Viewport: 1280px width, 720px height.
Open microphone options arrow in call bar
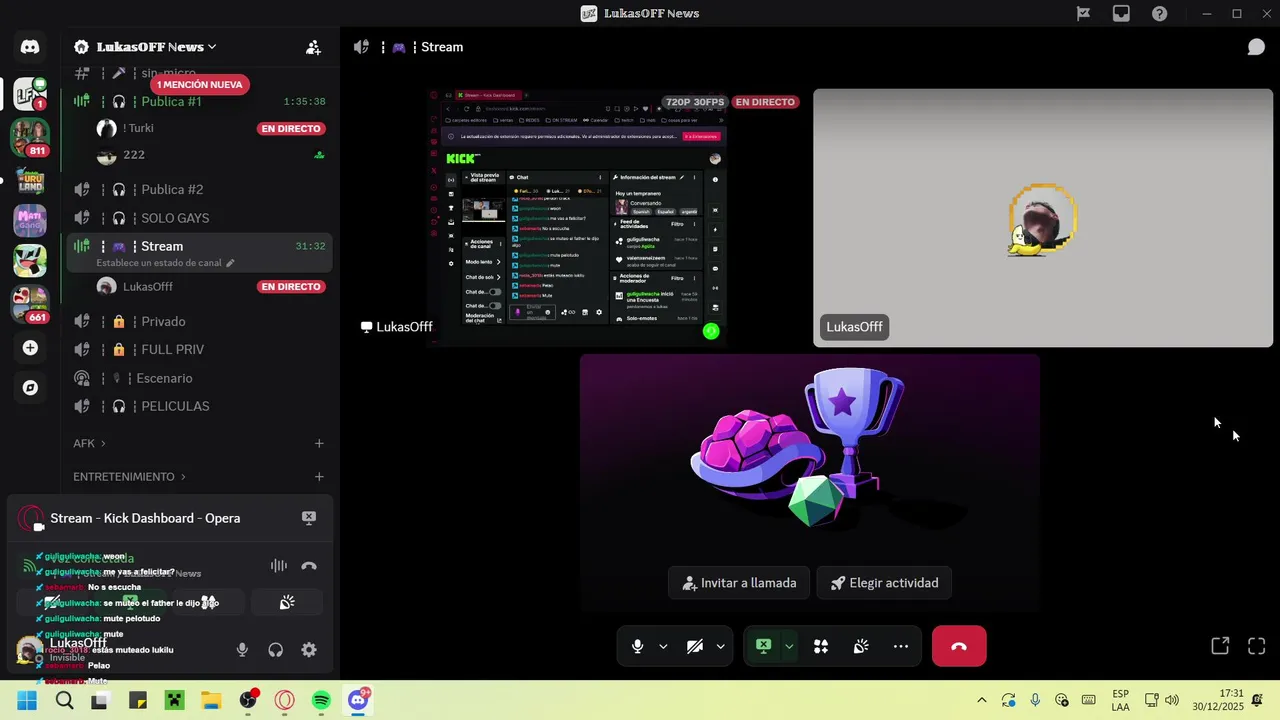[x=663, y=647]
